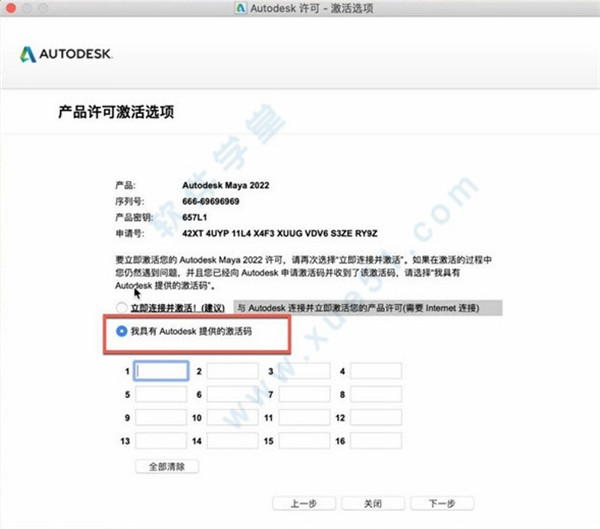Click activation code field 13
Image resolution: width=600 pixels, height=529 pixels.
point(161,441)
